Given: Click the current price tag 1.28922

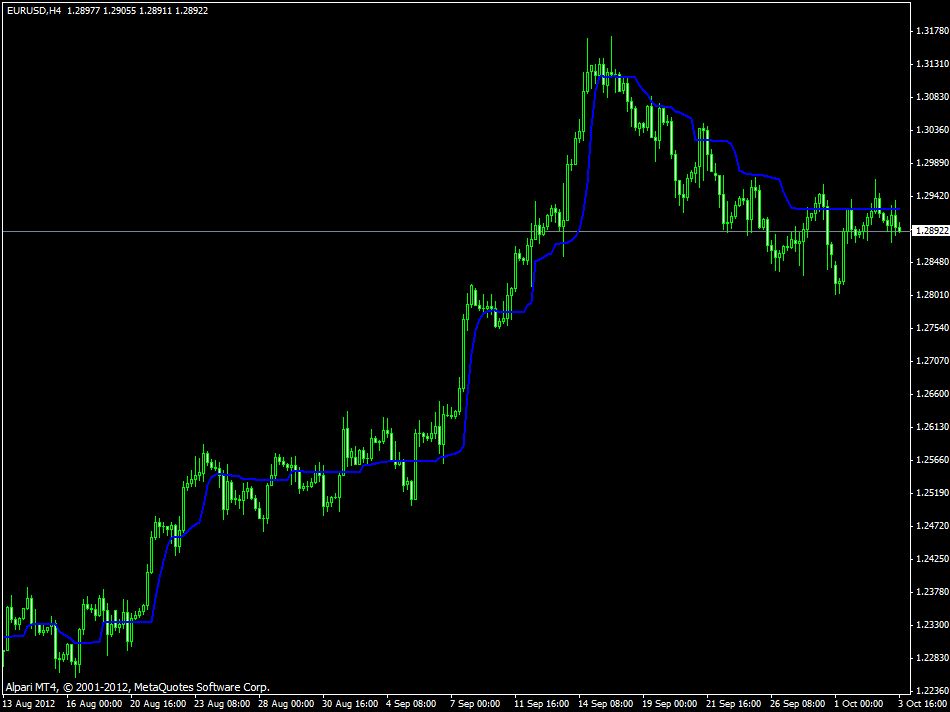Looking at the screenshot, I should pyautogui.click(x=930, y=231).
